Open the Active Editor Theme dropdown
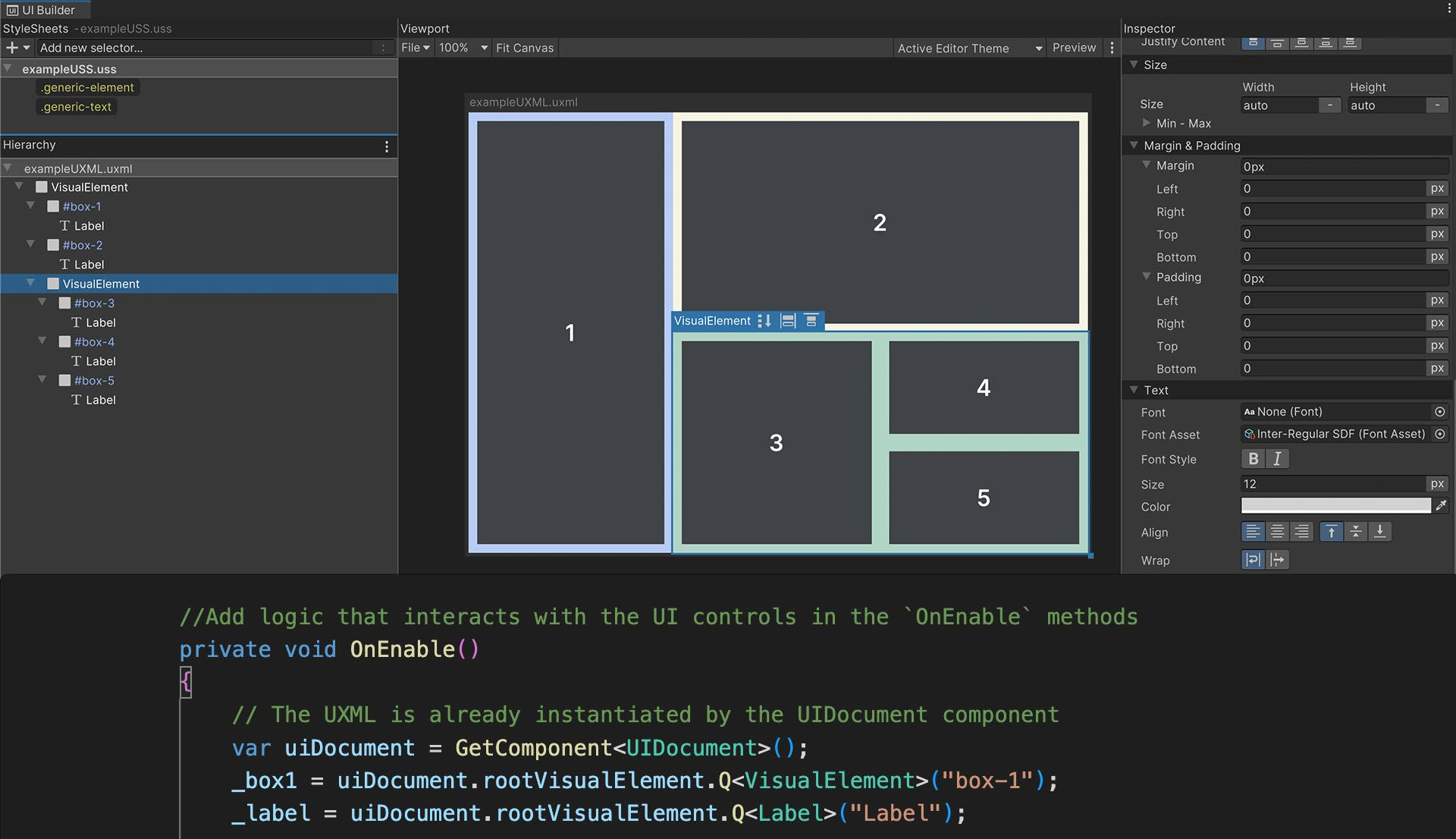Screen dimensions: 1456x839 970,49
